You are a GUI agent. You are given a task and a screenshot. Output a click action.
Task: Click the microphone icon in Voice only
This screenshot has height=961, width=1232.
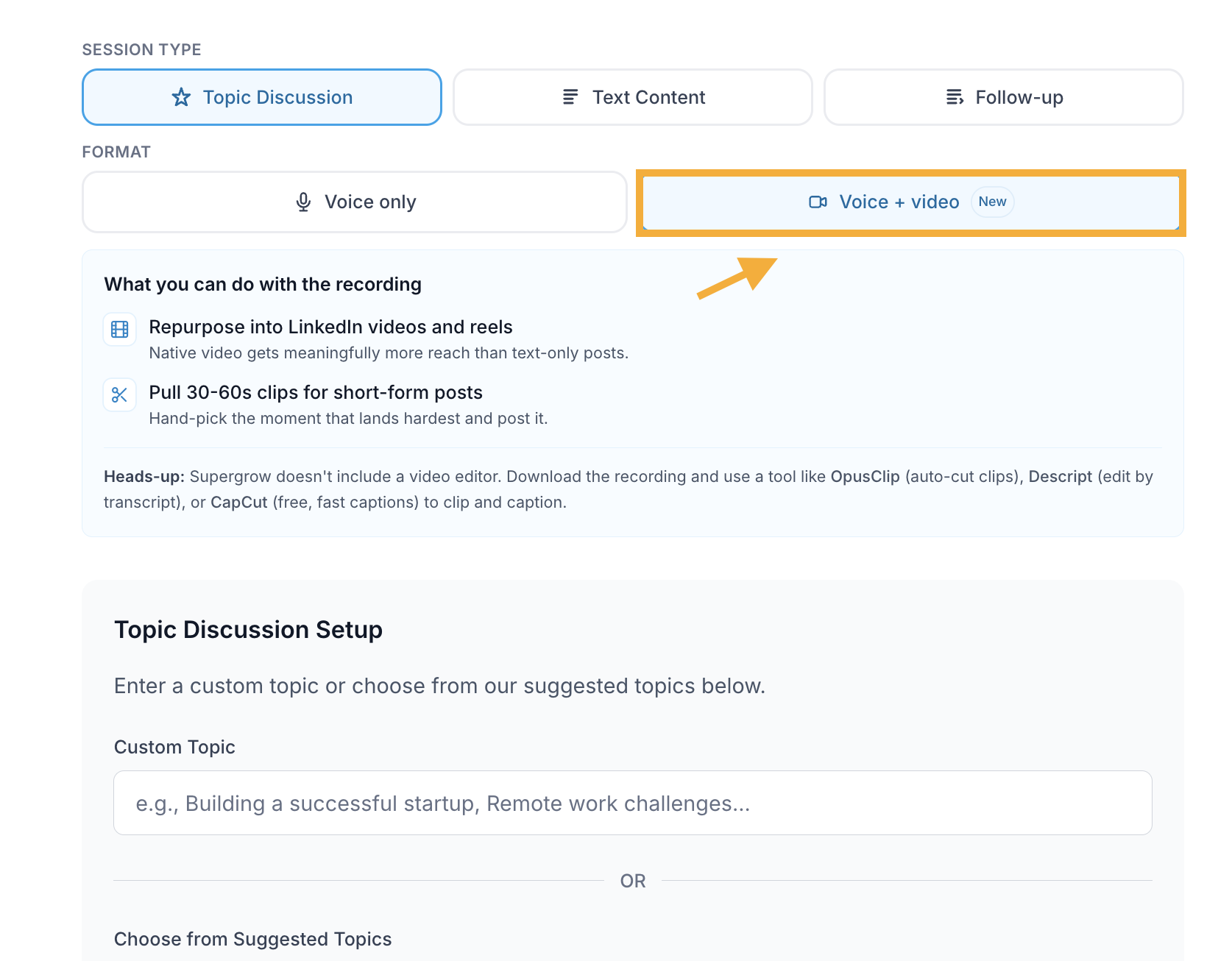pyautogui.click(x=303, y=202)
